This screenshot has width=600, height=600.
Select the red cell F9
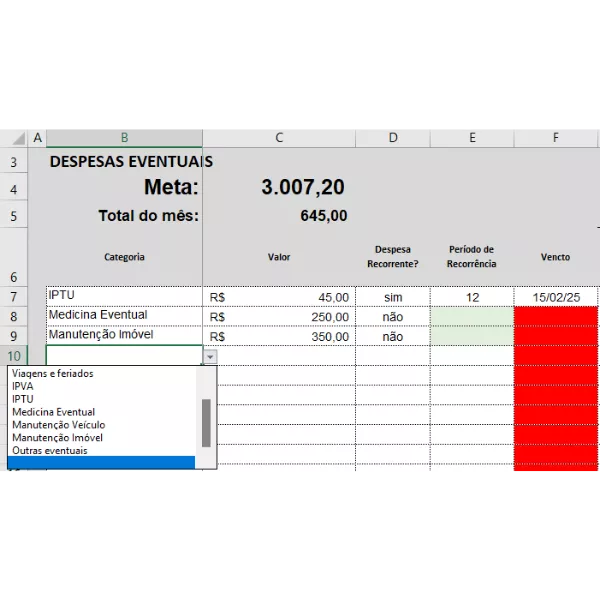pyautogui.click(x=556, y=336)
